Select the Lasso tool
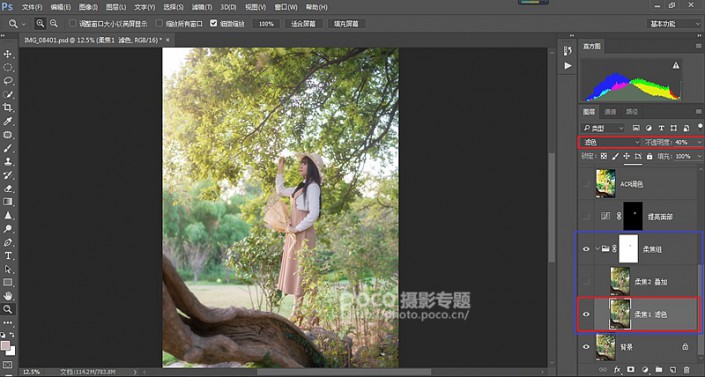Viewport: 705px width, 377px height. coord(8,81)
